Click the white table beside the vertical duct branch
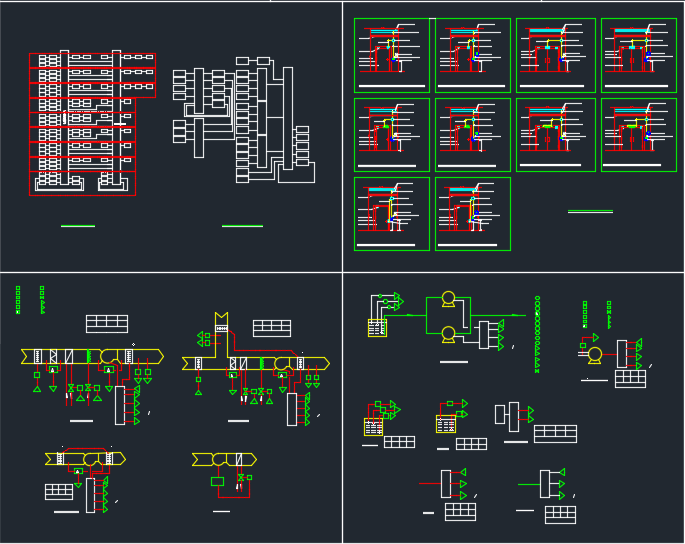685x544 pixels. [x=272, y=329]
